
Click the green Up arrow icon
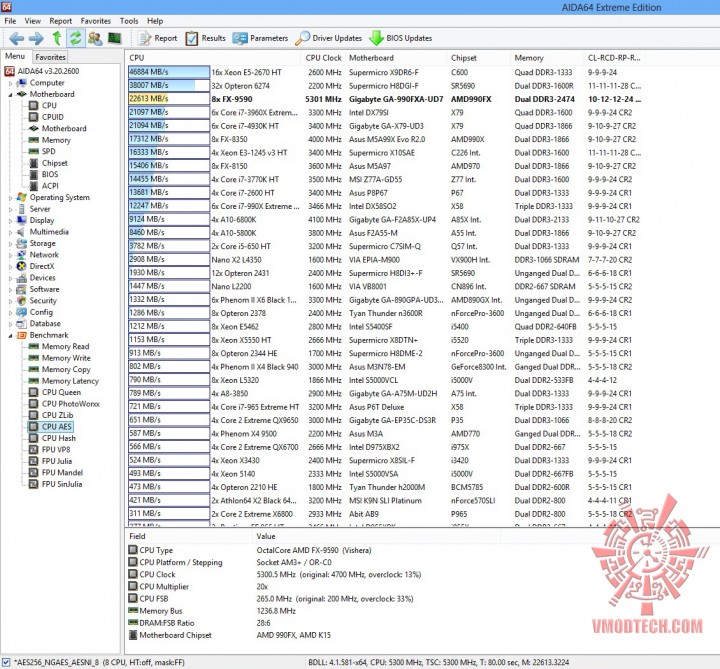click(57, 38)
